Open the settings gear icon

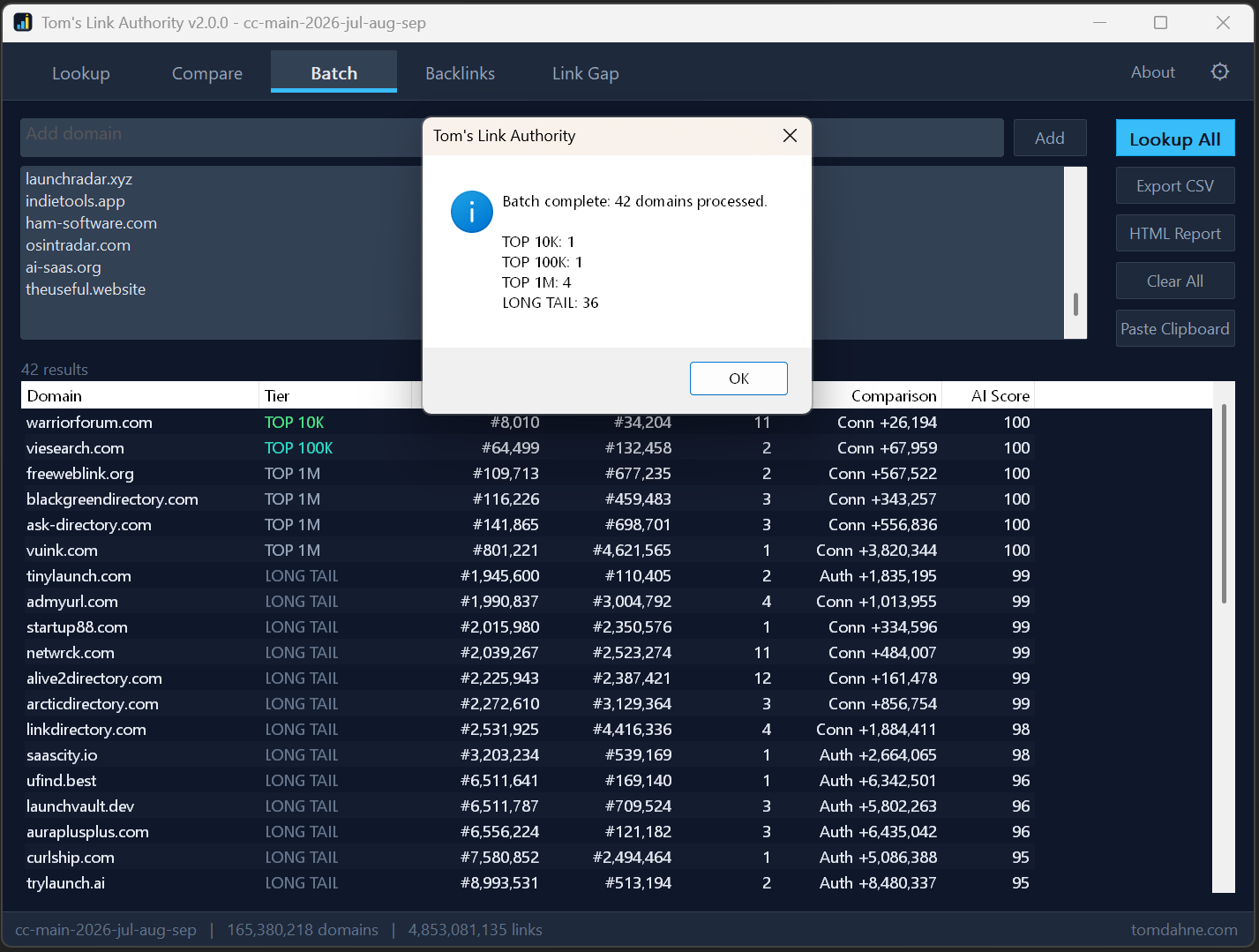[1220, 71]
